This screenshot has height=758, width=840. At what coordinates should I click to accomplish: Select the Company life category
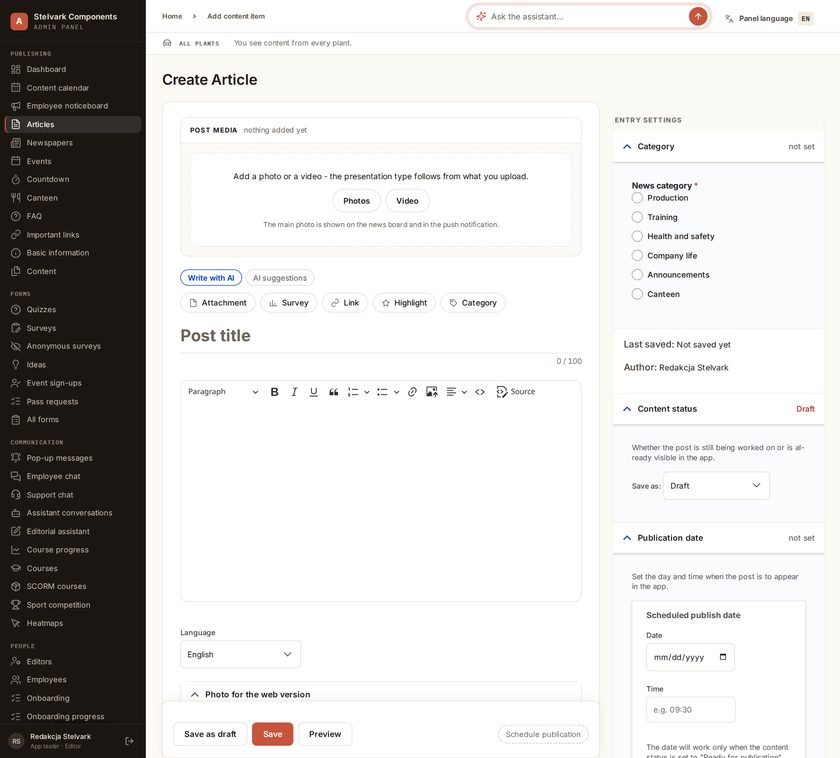click(x=637, y=256)
